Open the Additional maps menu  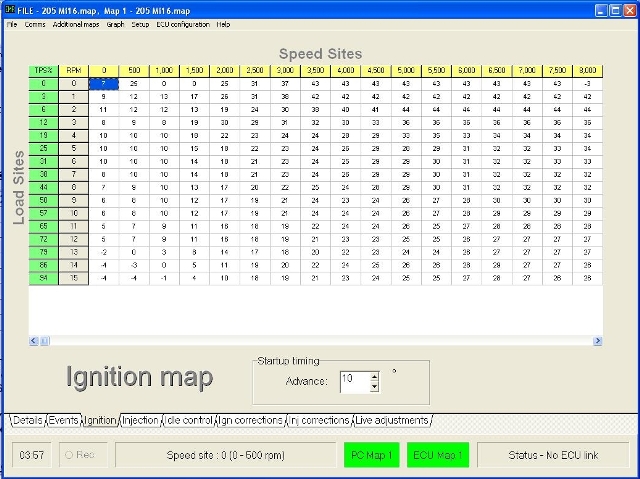pos(73,23)
